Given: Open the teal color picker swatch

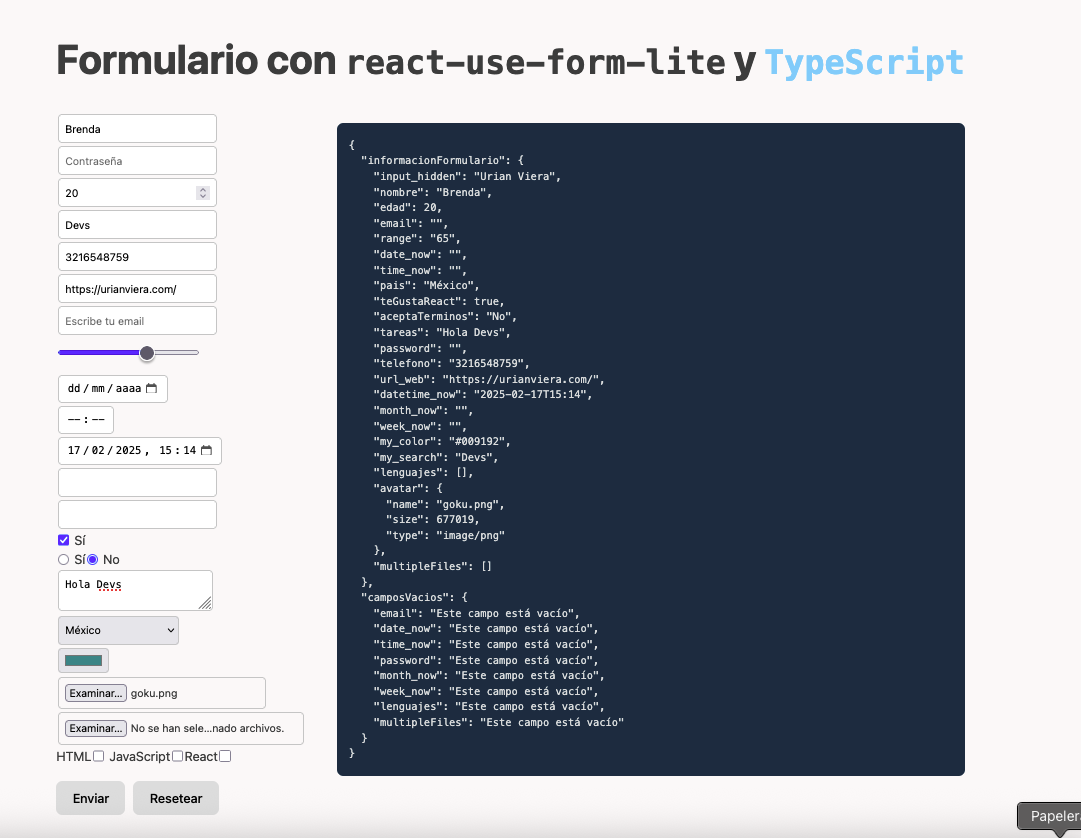Looking at the screenshot, I should (83, 660).
